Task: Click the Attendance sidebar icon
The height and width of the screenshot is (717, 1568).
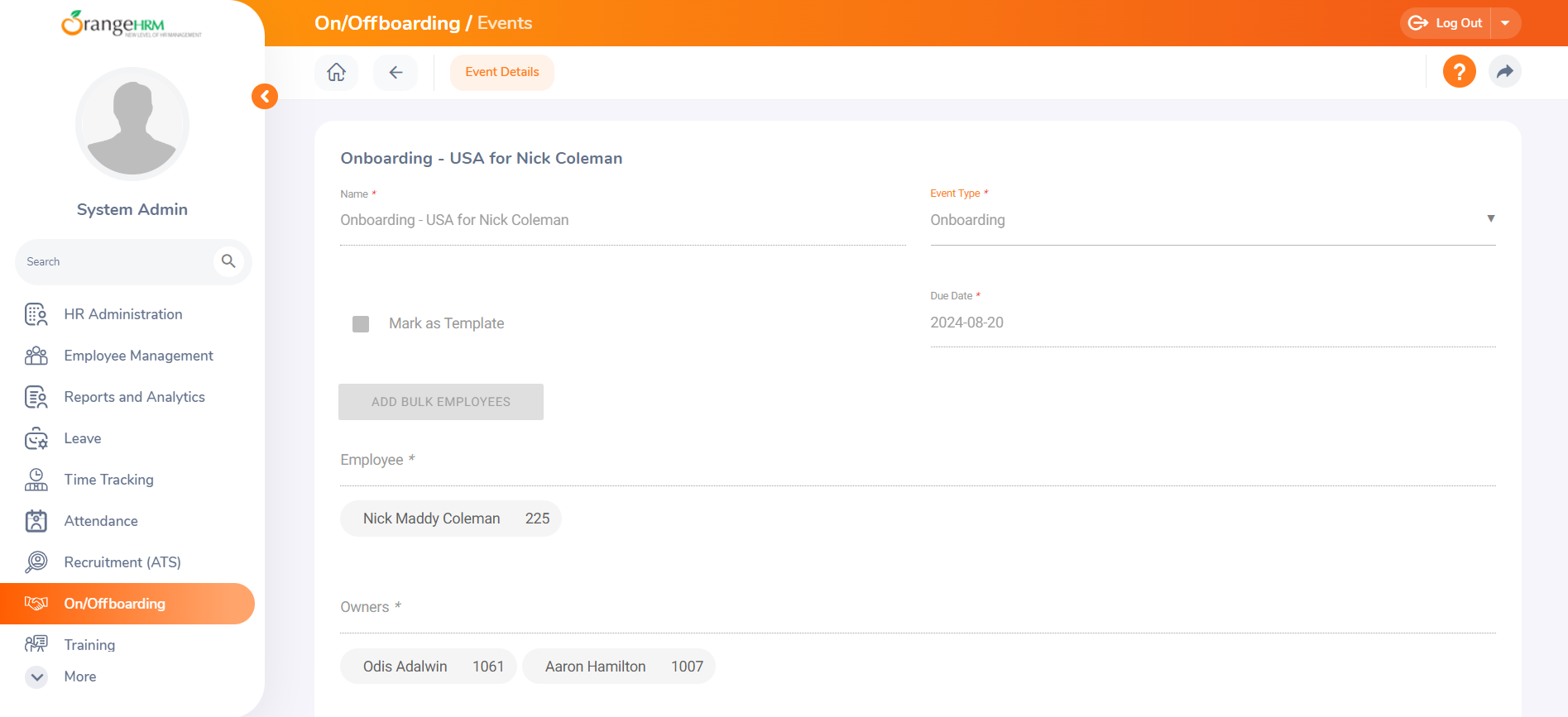Action: pyautogui.click(x=36, y=521)
